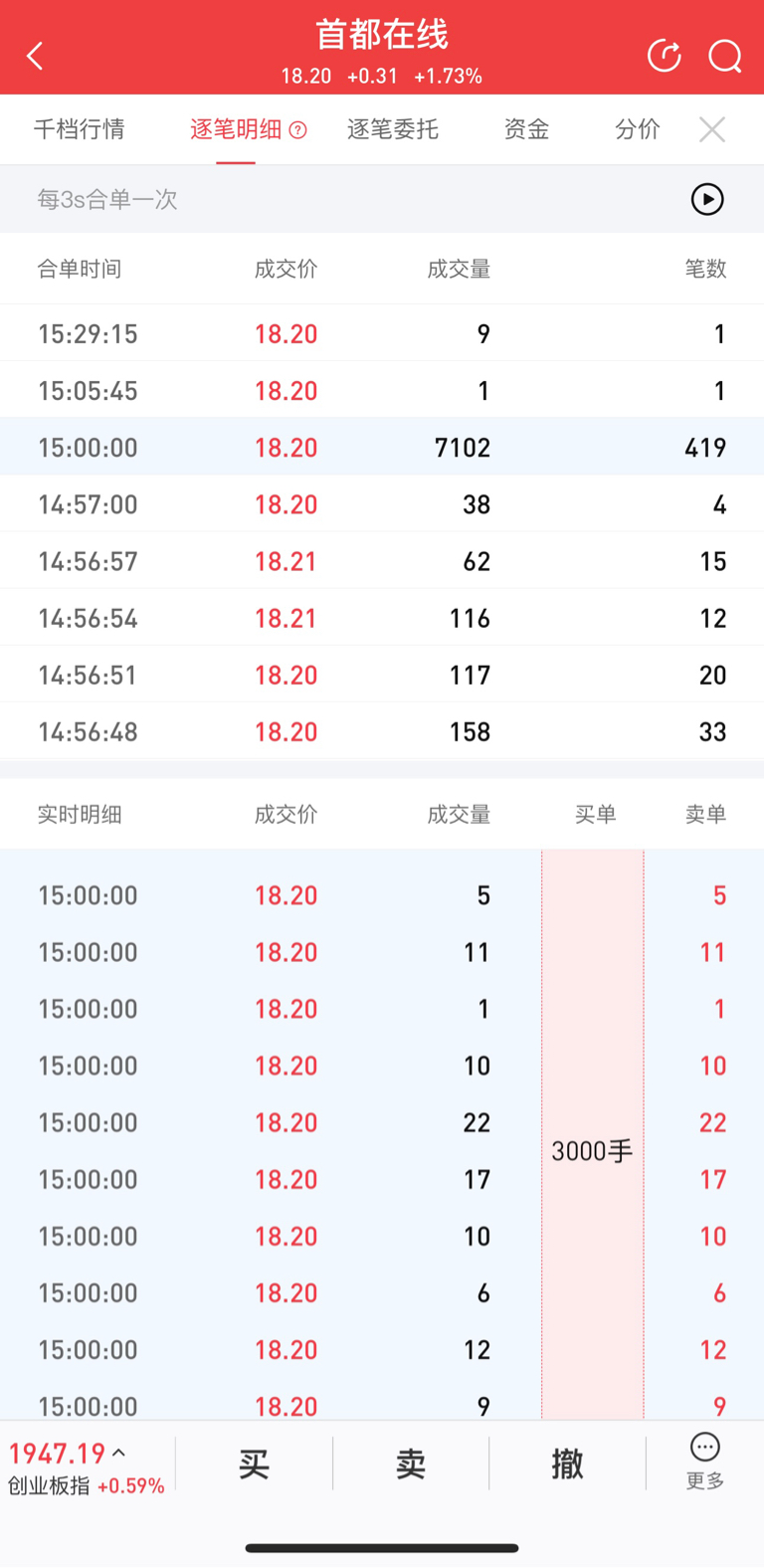The width and height of the screenshot is (764, 1568).
Task: Tap the 卖 button
Action: pyautogui.click(x=411, y=1464)
